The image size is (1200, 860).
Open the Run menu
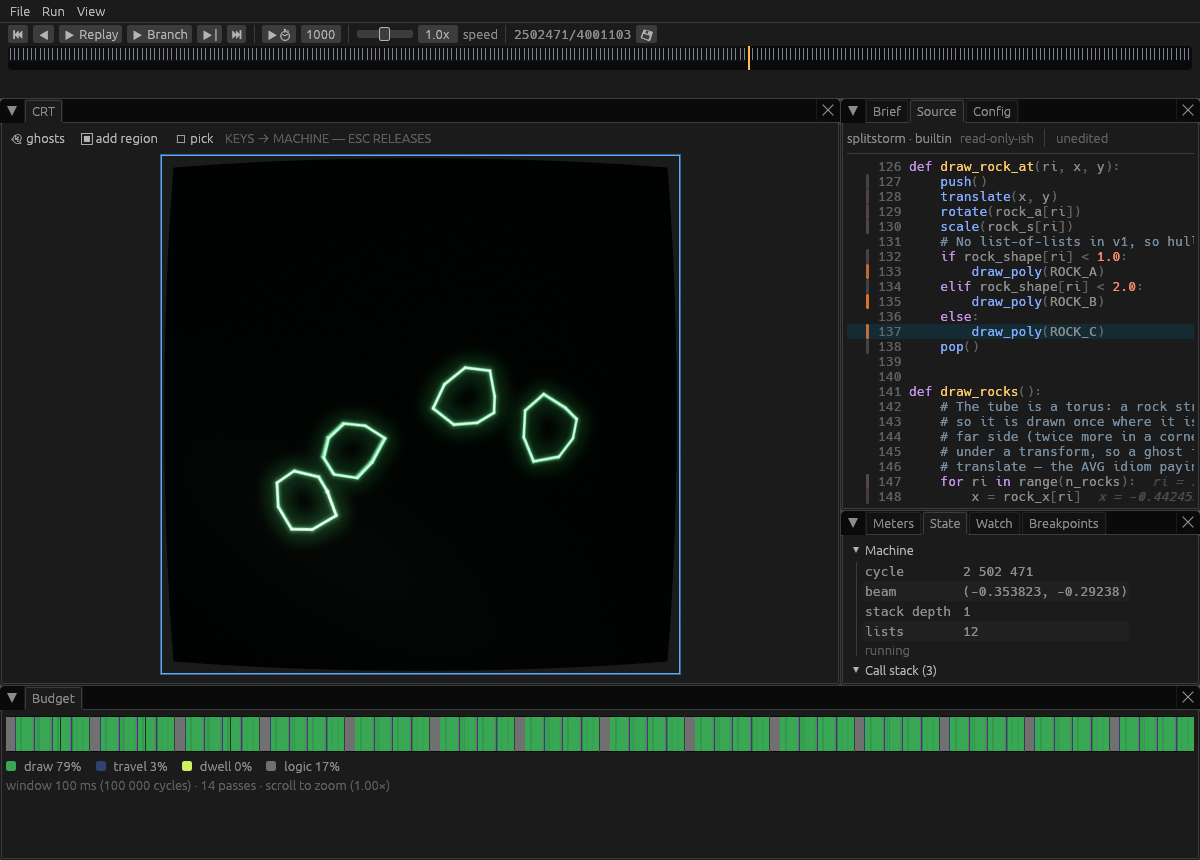click(x=53, y=11)
